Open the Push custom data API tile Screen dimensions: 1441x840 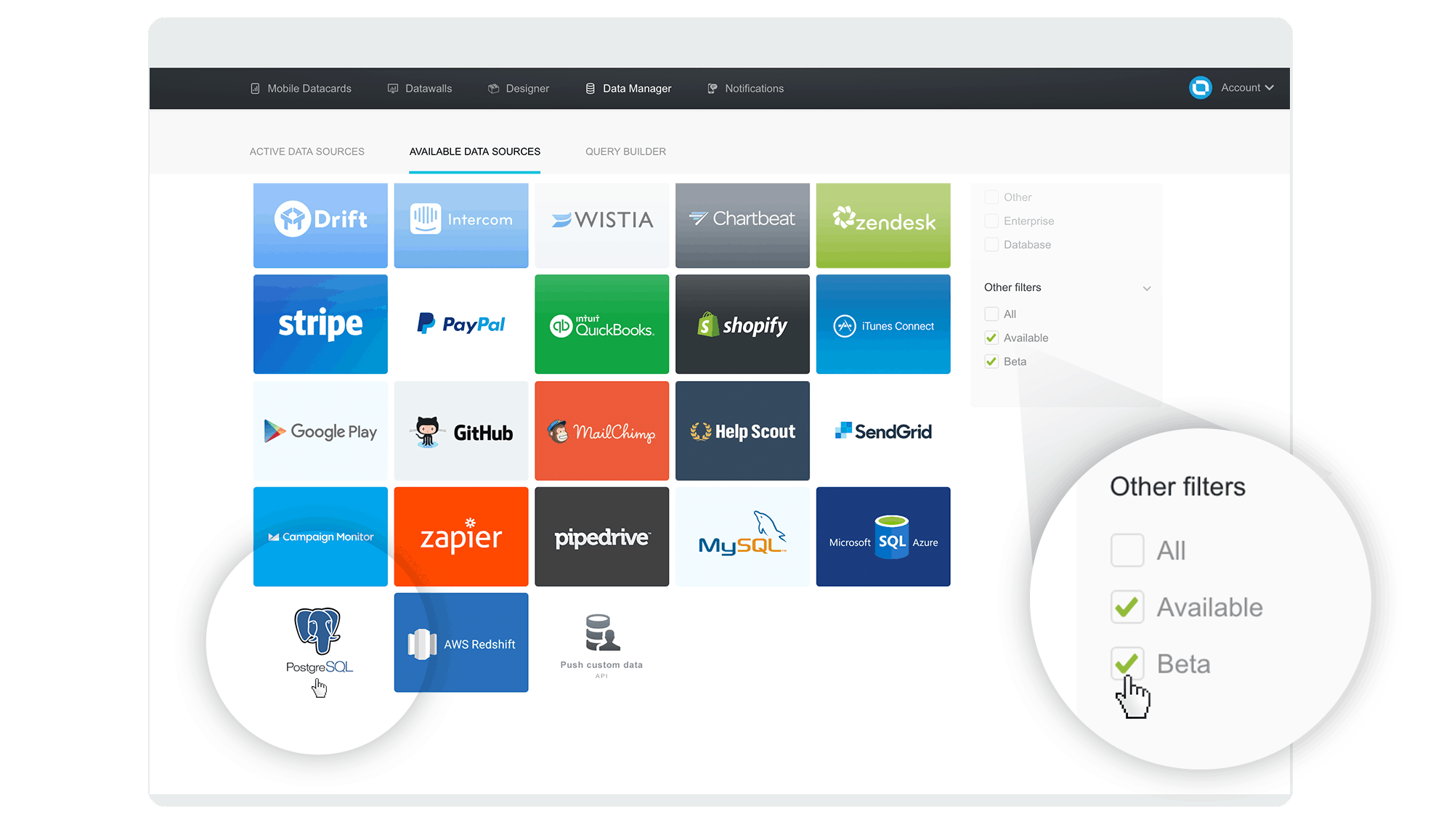tap(602, 643)
